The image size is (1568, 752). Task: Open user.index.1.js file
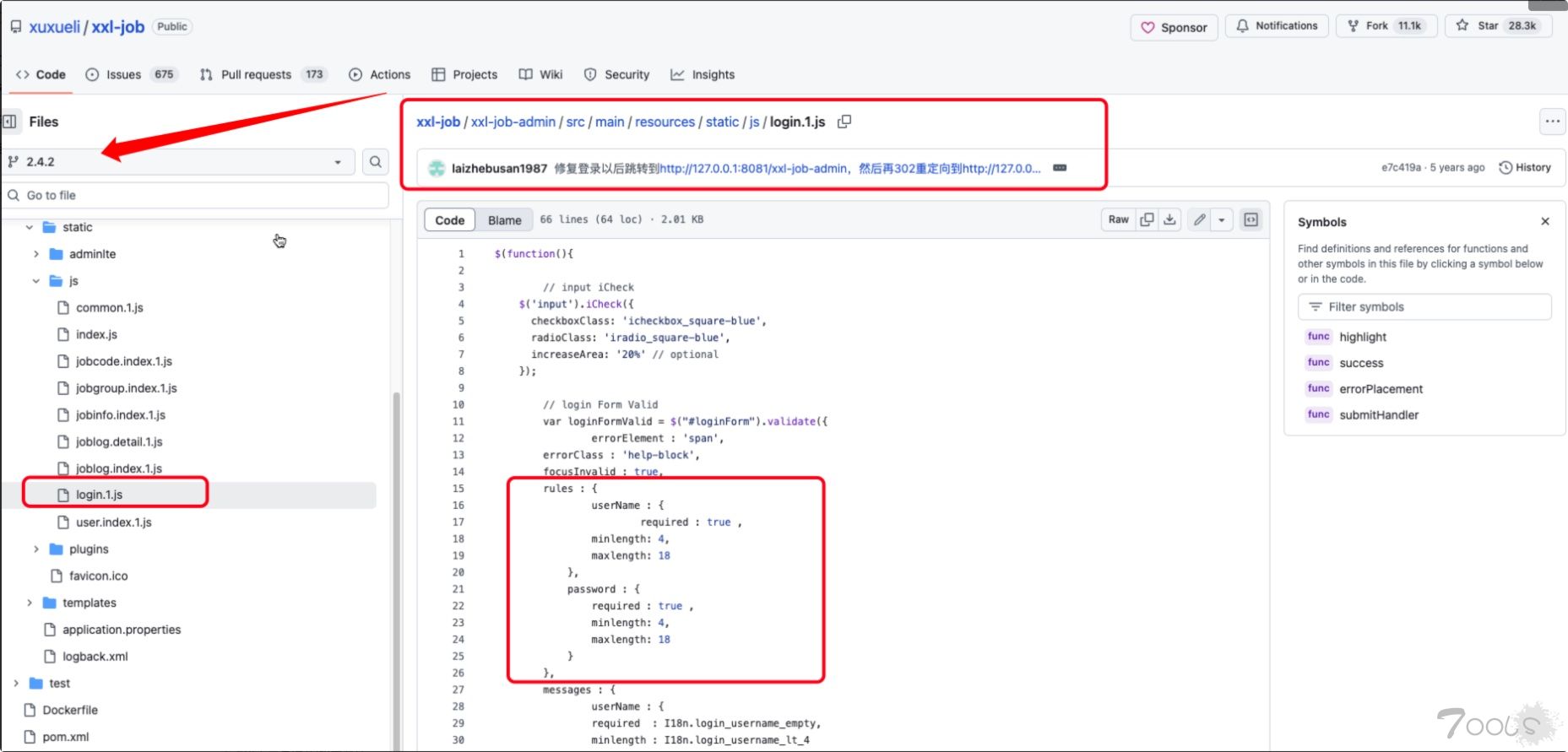(x=114, y=522)
